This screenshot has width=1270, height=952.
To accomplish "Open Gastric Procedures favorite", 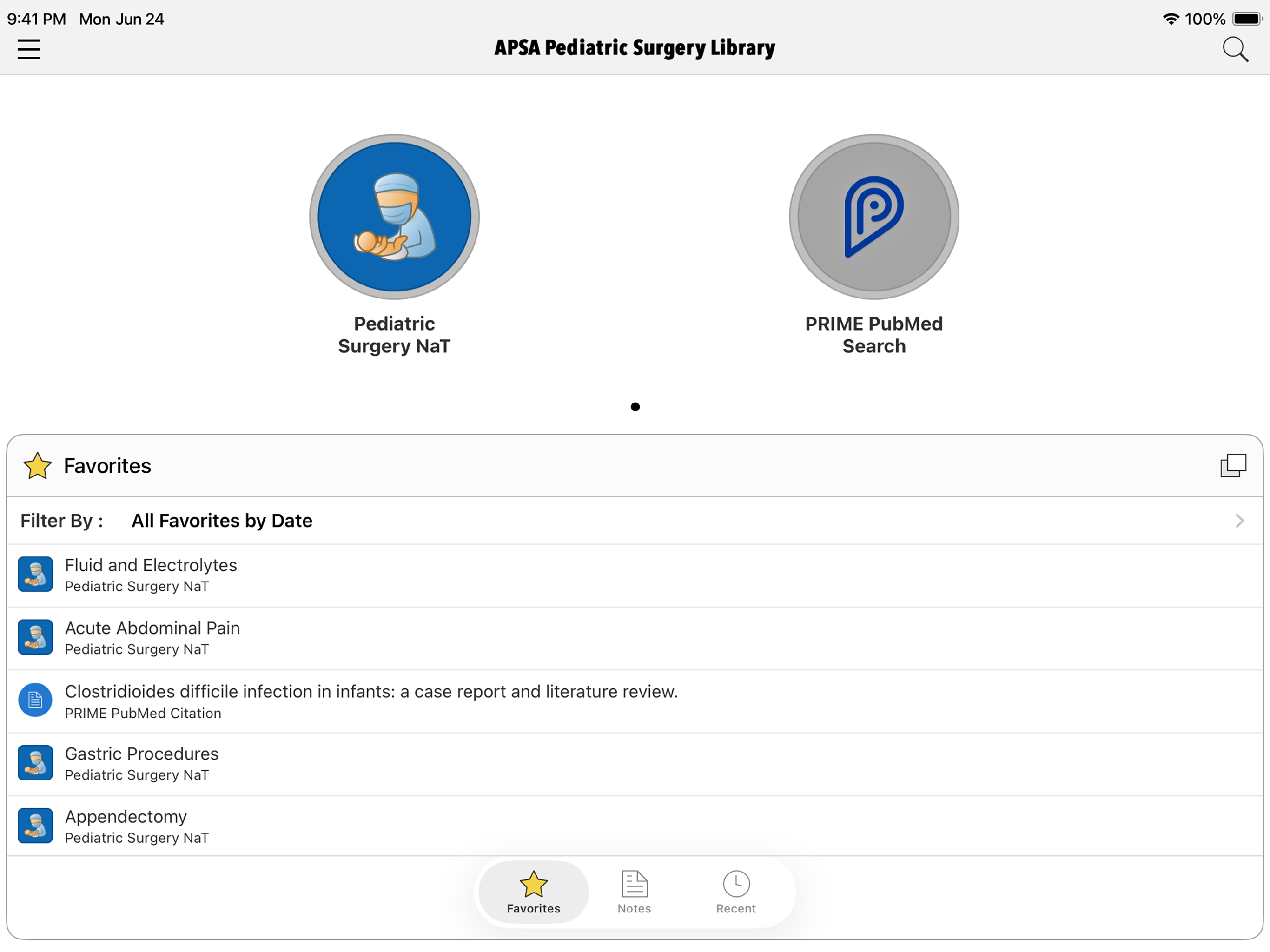I will coord(635,764).
